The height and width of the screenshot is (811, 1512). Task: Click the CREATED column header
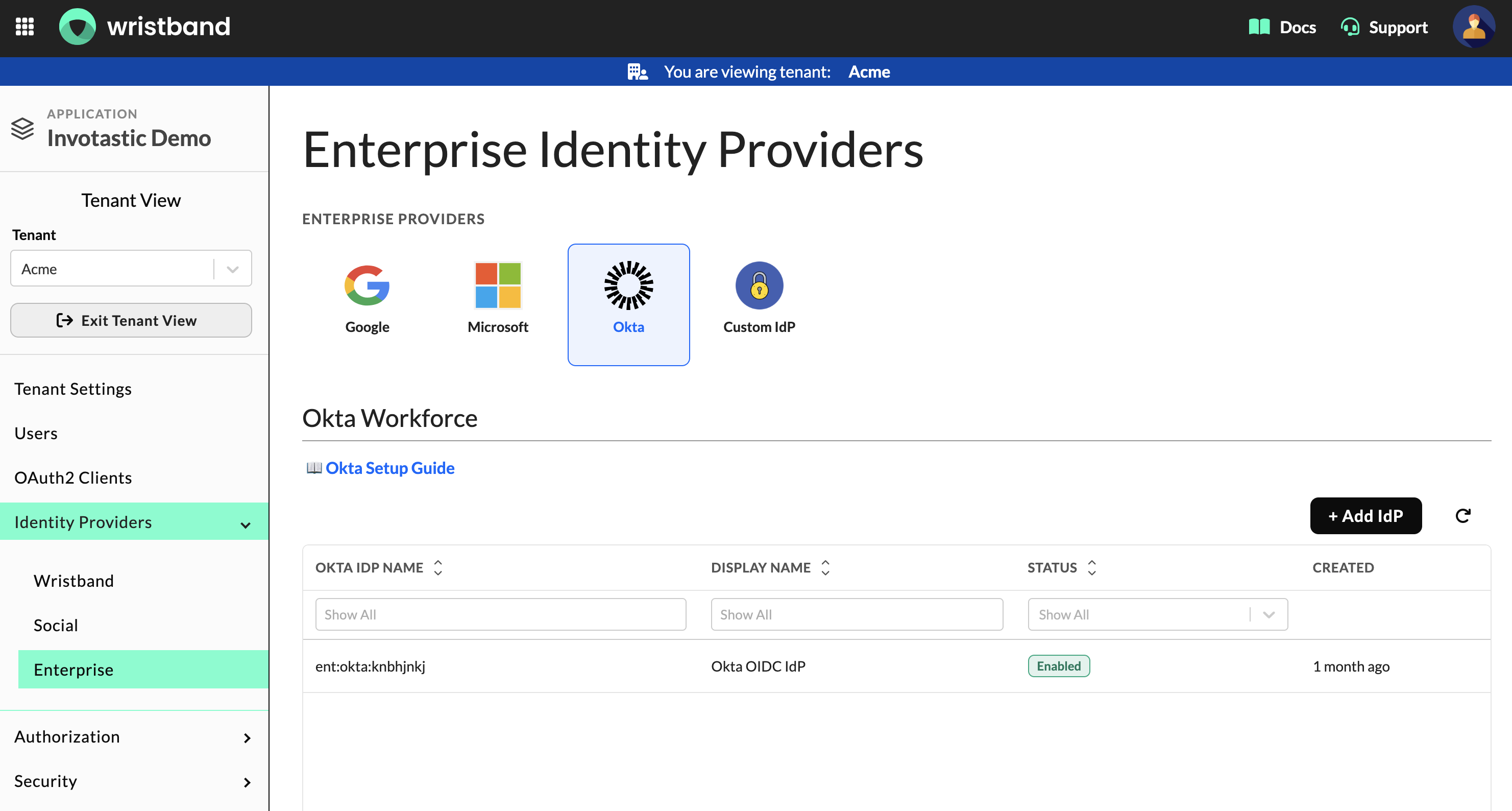pyautogui.click(x=1343, y=567)
